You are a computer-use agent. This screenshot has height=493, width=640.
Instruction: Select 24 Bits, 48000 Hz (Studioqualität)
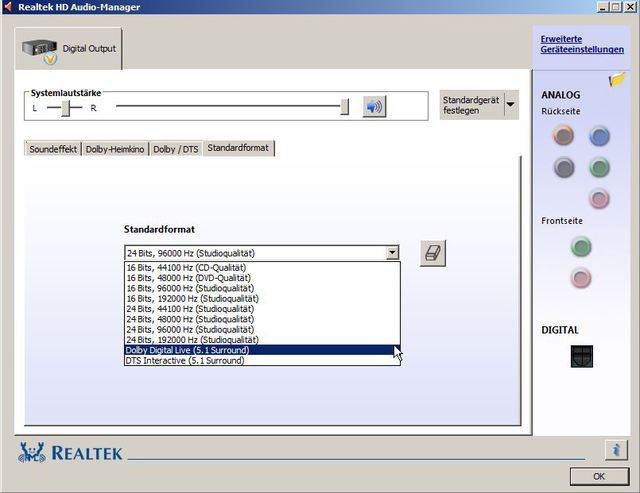[x=262, y=319]
